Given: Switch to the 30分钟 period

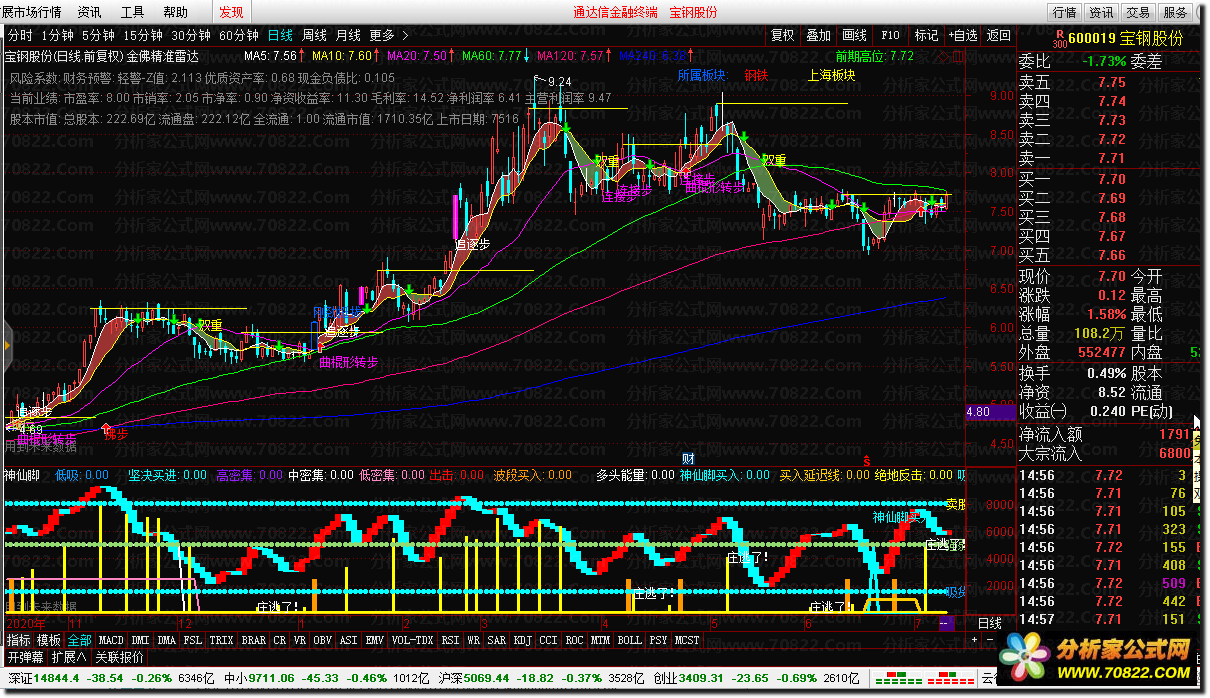Looking at the screenshot, I should pyautogui.click(x=190, y=35).
